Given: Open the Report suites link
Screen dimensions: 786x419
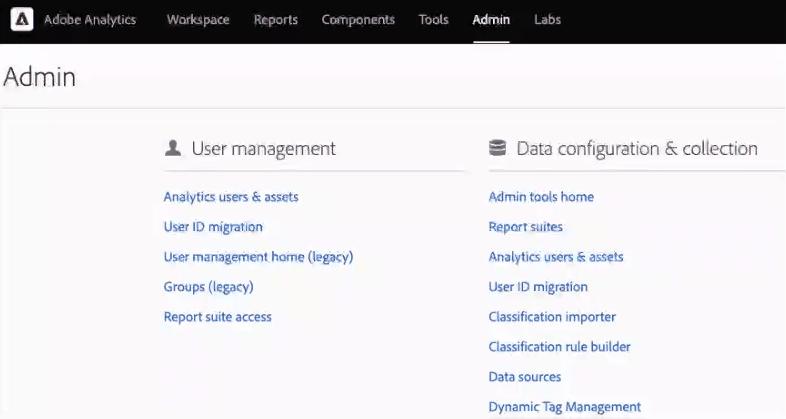Looking at the screenshot, I should tap(526, 227).
